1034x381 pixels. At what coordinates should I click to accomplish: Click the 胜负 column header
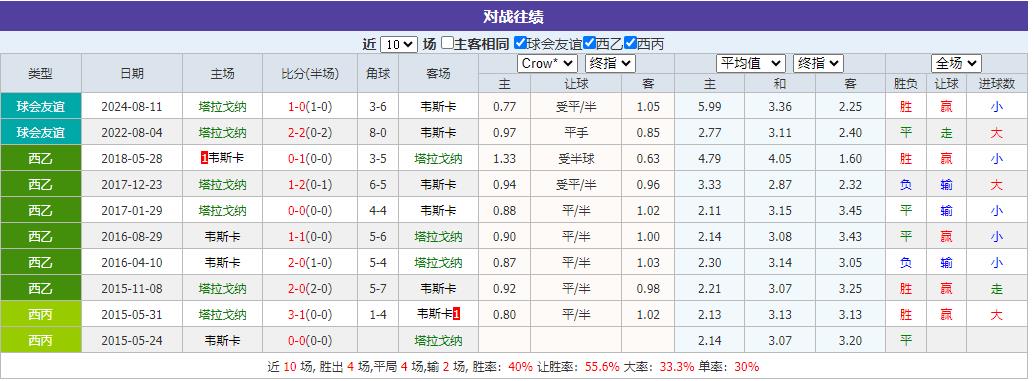[x=906, y=84]
